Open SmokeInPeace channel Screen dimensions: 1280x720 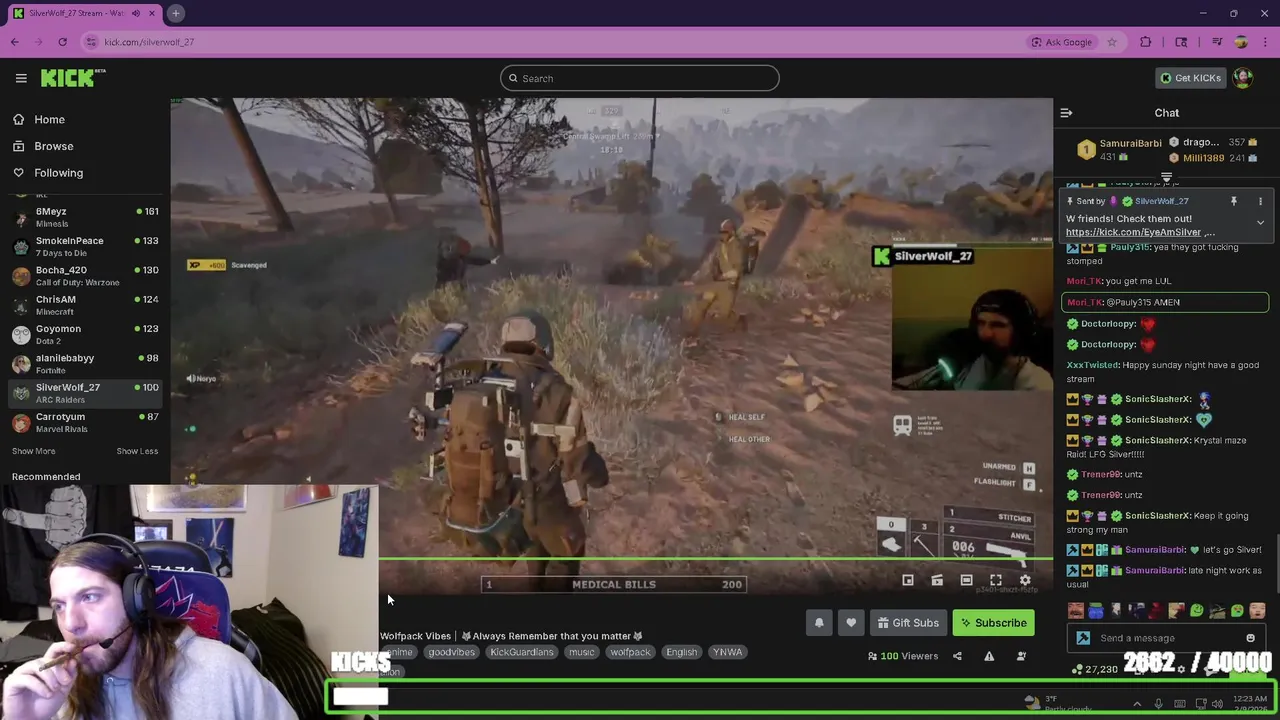pos(85,246)
